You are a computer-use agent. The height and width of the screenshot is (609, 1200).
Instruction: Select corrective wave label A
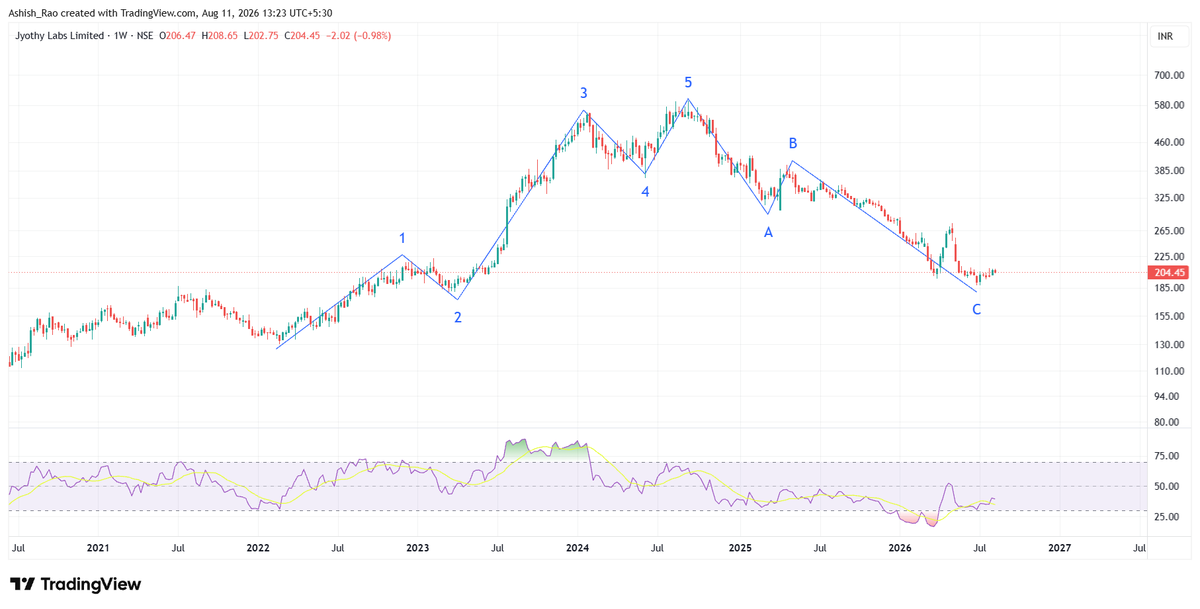768,232
